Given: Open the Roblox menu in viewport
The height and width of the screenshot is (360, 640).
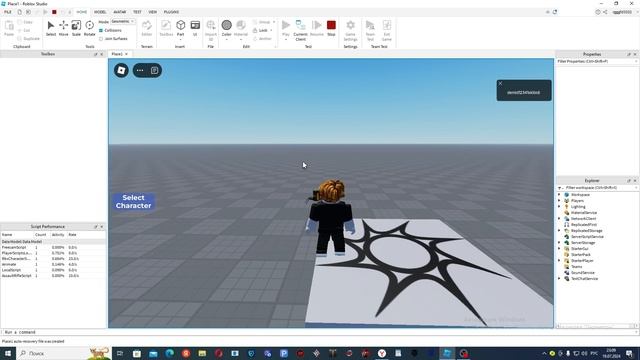Looking at the screenshot, I should 121,70.
